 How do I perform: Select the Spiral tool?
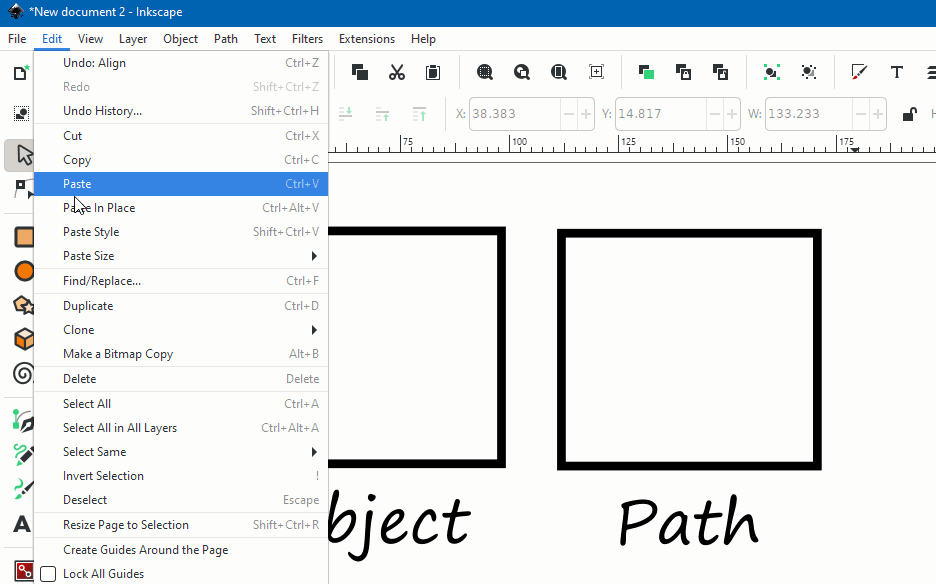tap(22, 373)
